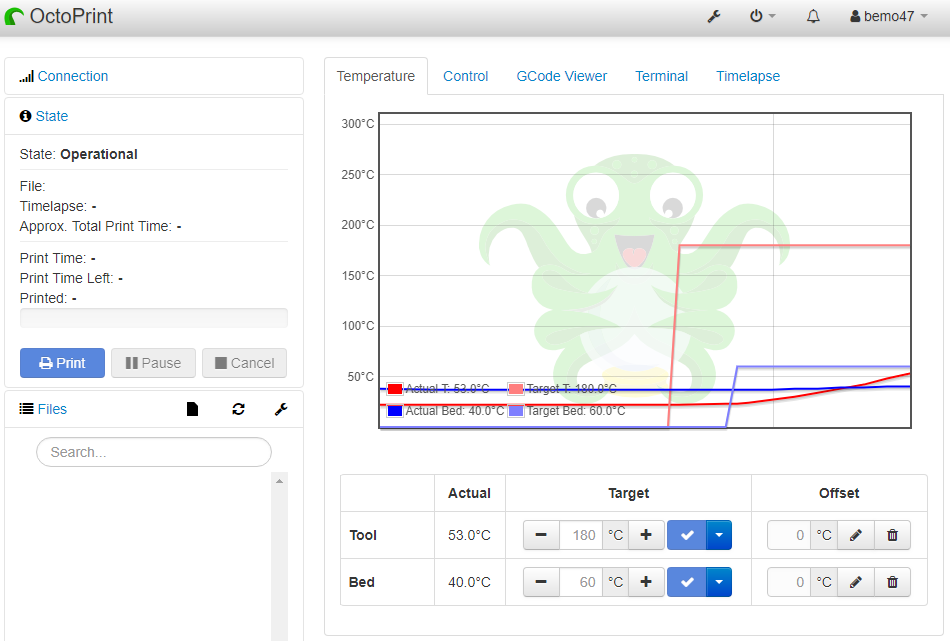This screenshot has width=950, height=641.
Task: Confirm Tool target temperature with checkmark
Action: click(686, 535)
